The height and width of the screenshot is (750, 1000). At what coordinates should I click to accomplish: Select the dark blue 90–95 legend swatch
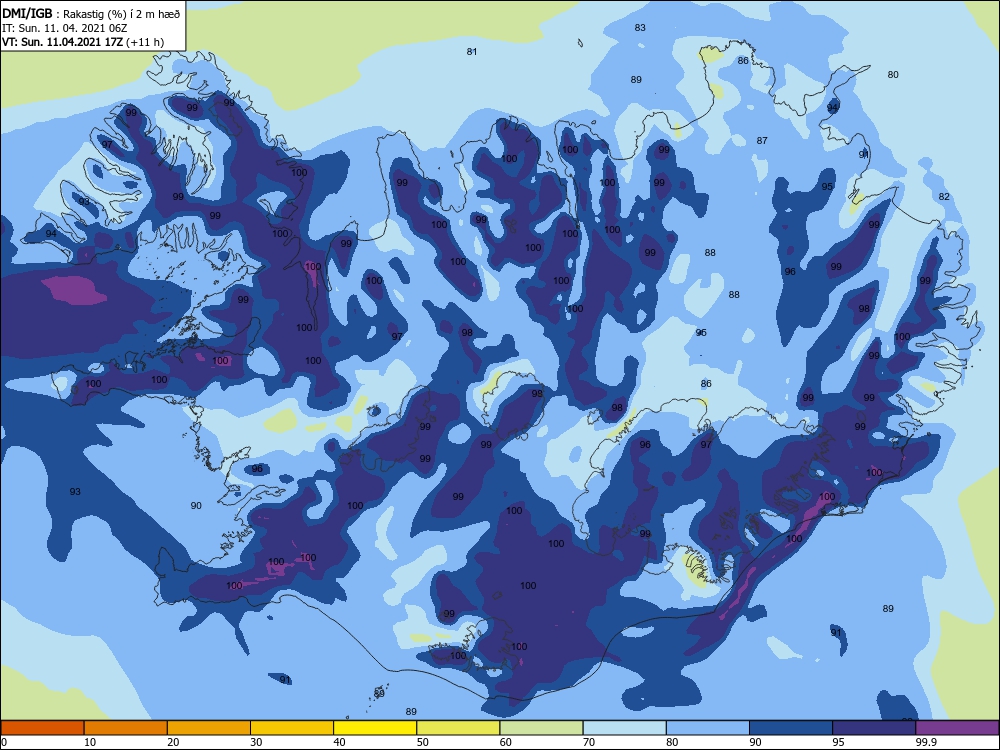(x=791, y=728)
